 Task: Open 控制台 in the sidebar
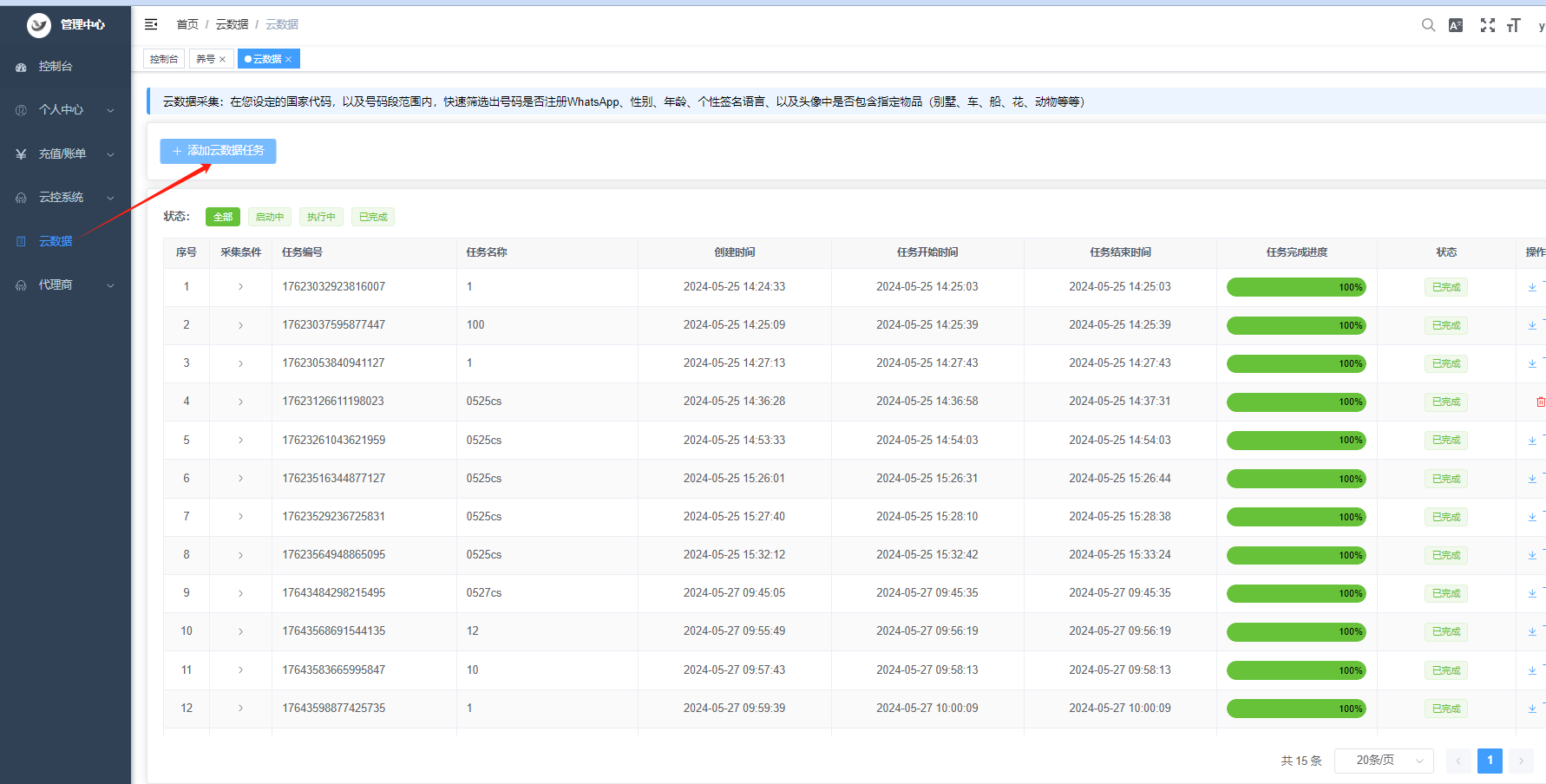coord(65,67)
